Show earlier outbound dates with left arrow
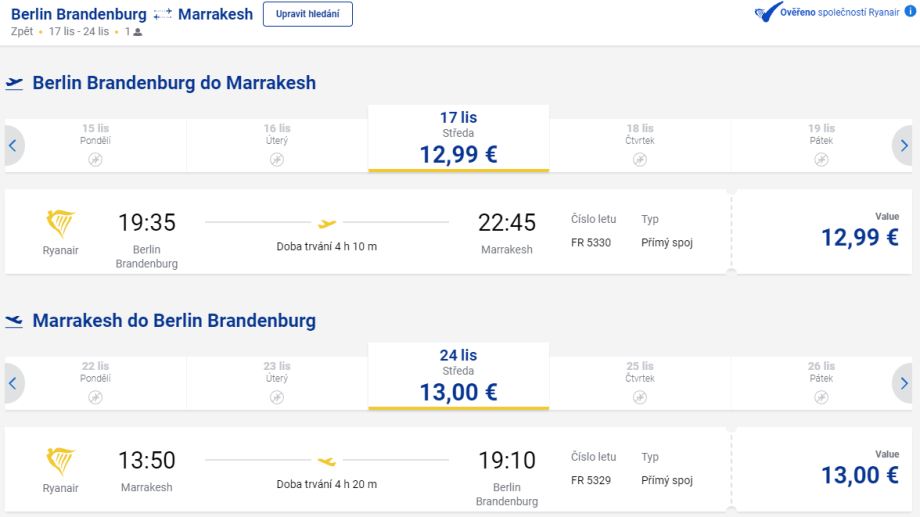920x517 pixels. [x=13, y=146]
